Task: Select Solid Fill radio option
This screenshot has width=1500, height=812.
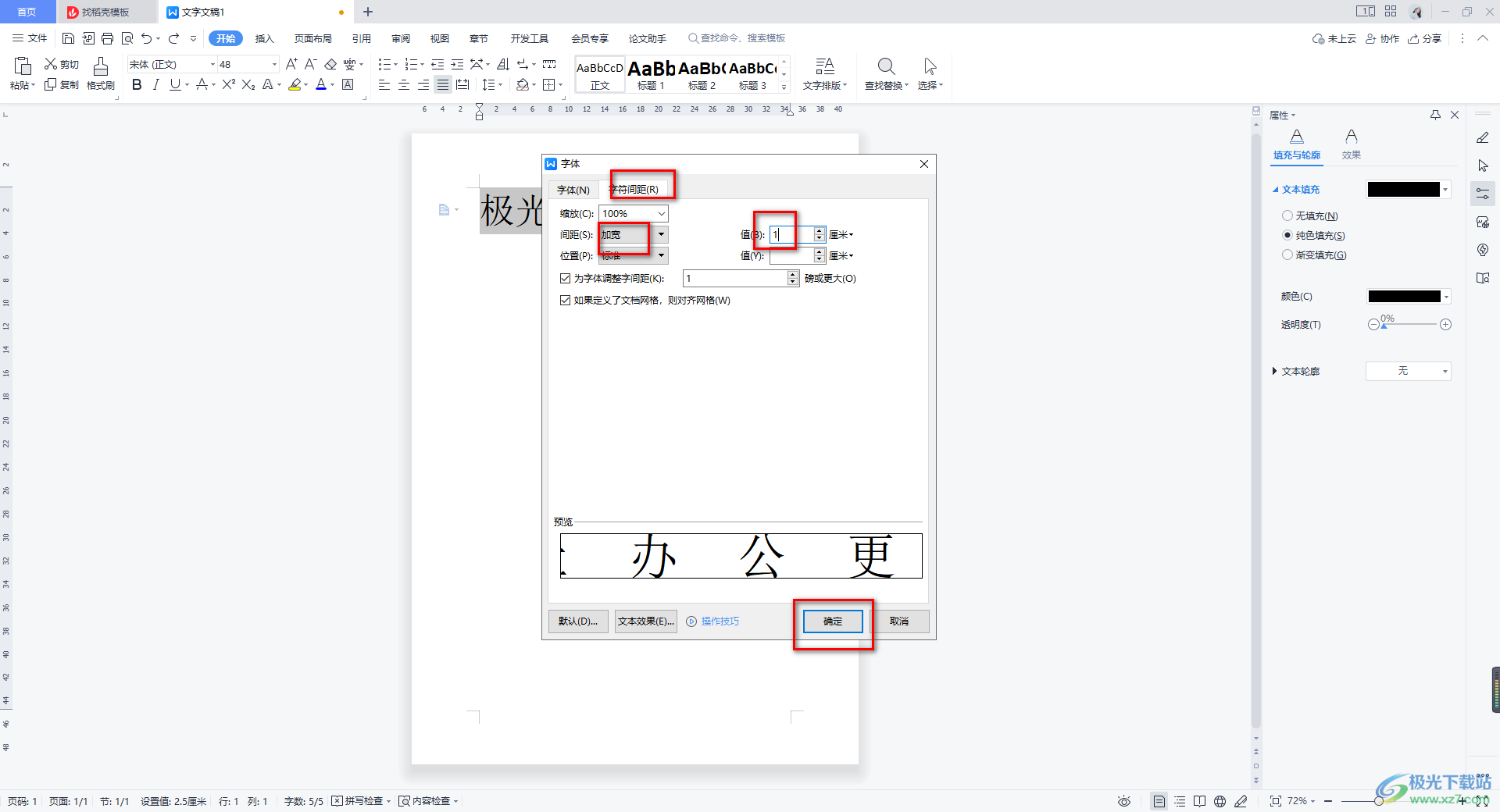Action: [x=1287, y=235]
